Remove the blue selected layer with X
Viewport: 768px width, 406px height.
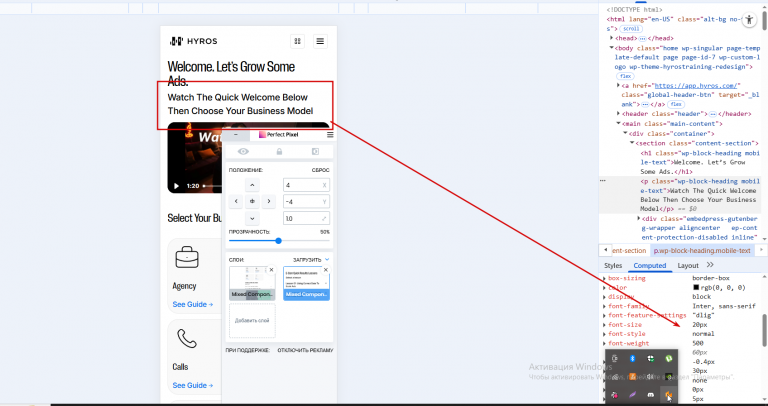click(326, 270)
